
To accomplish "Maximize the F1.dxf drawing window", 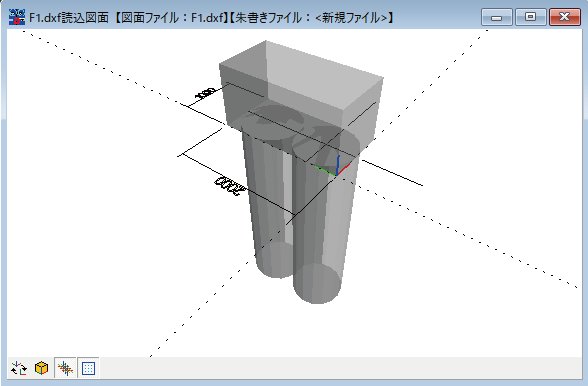I will [530, 17].
